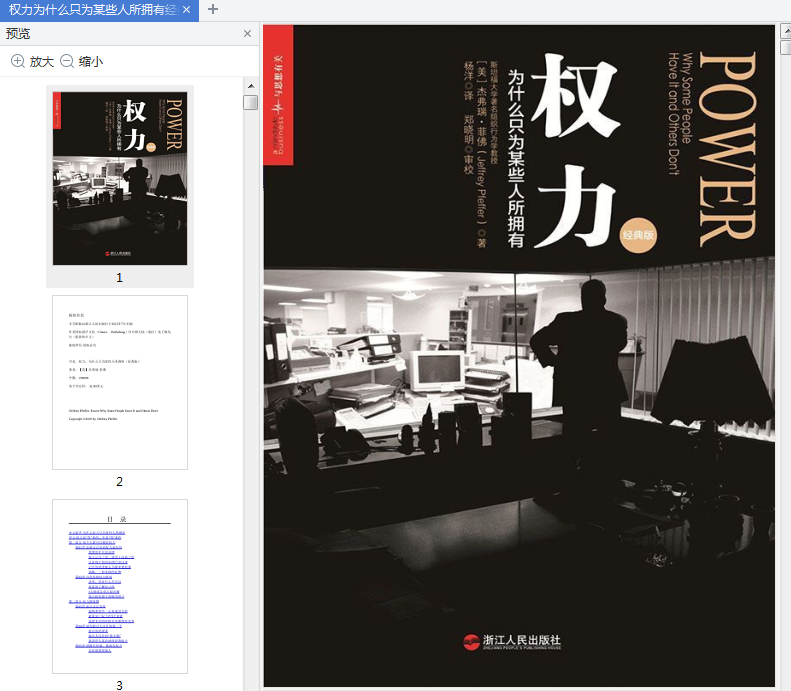The width and height of the screenshot is (791, 691).
Task: Click the large 权力 cover title
Action: 577,150
